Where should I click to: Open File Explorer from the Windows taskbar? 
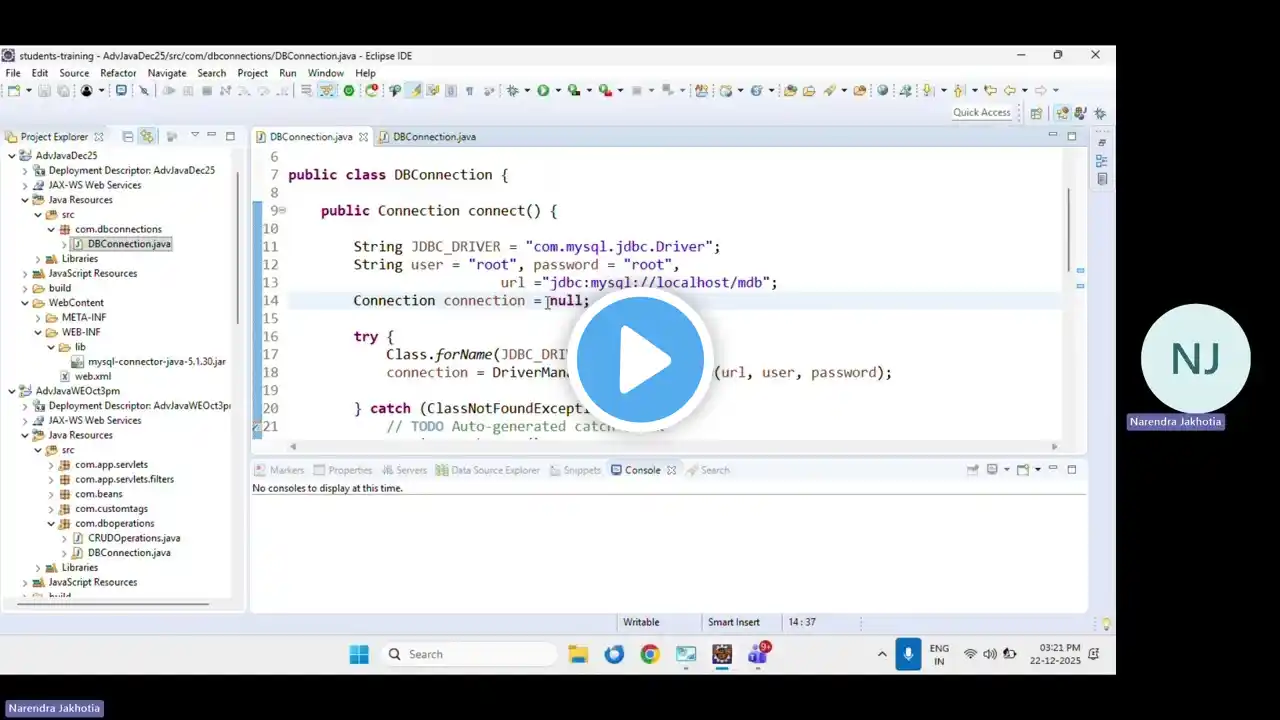click(578, 654)
